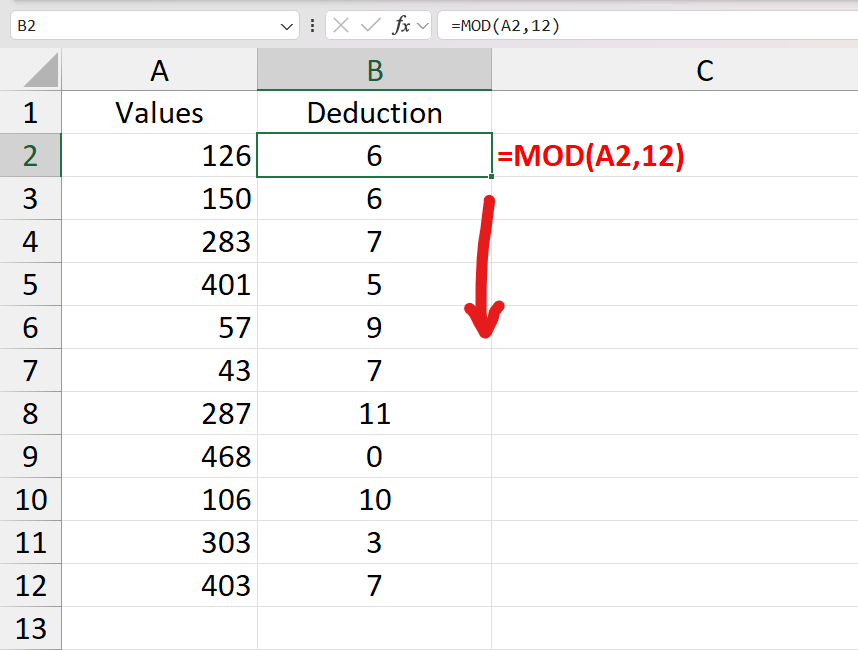Select empty cell C1
858x650 pixels.
pos(675,113)
